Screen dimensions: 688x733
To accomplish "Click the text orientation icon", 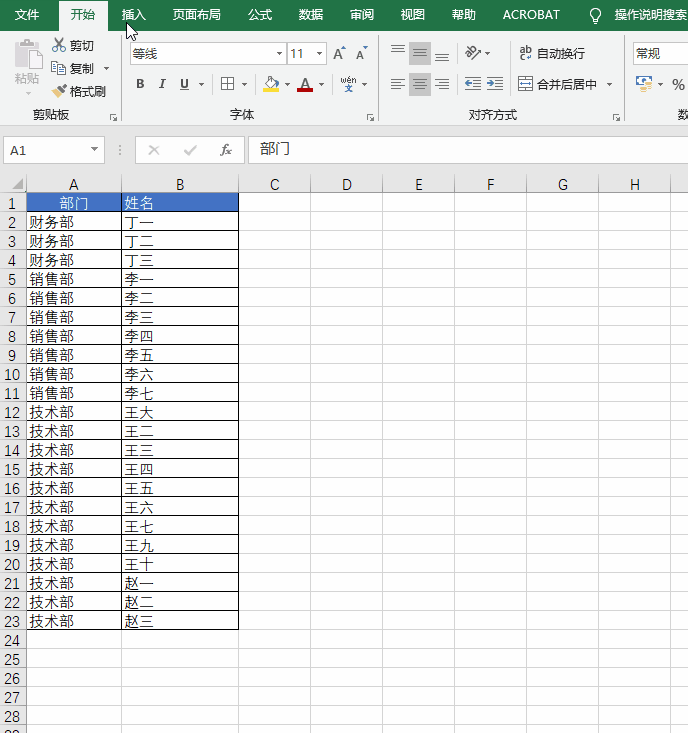I will tap(473, 53).
